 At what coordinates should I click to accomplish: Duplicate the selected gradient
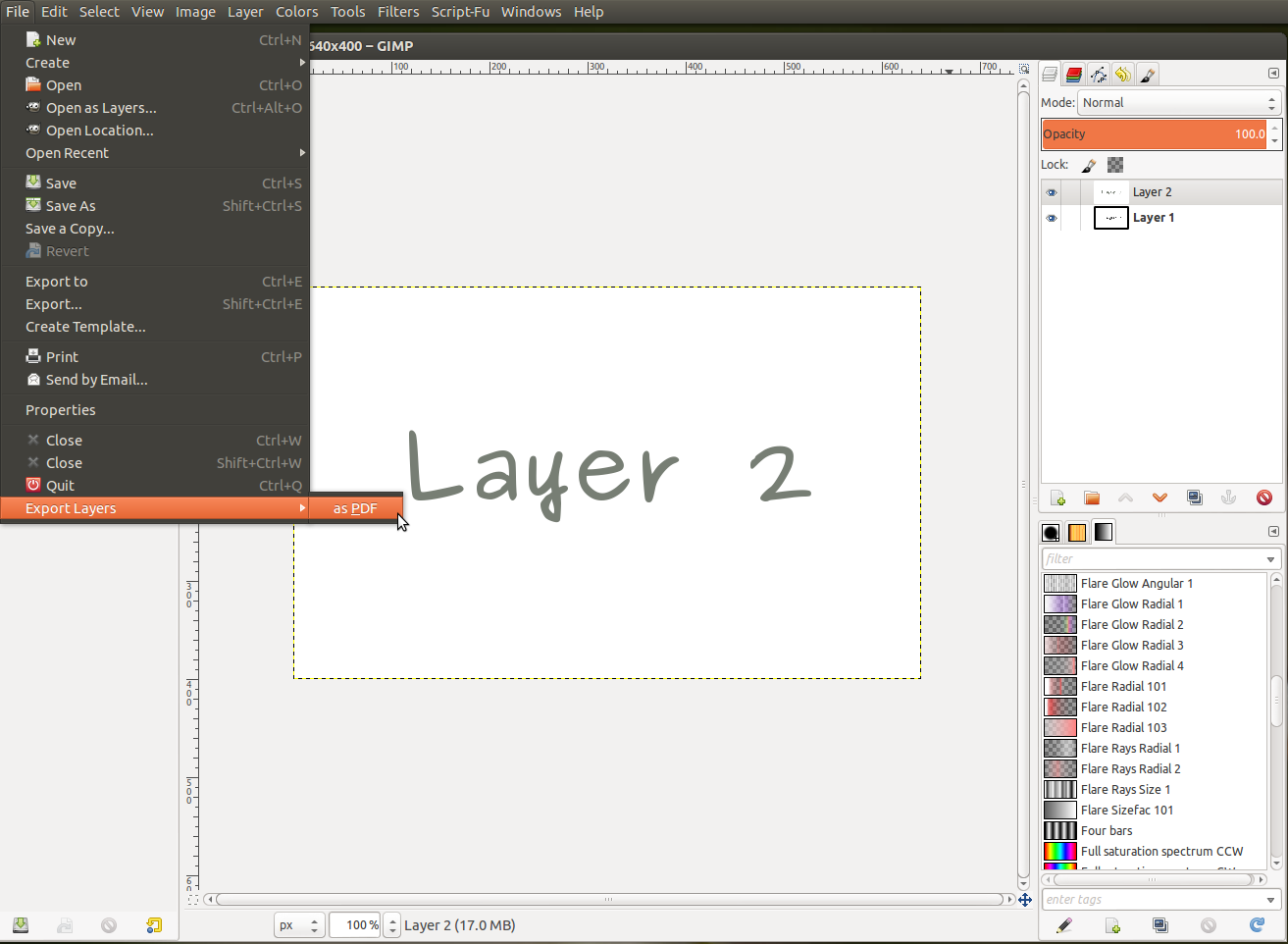coord(1160,925)
